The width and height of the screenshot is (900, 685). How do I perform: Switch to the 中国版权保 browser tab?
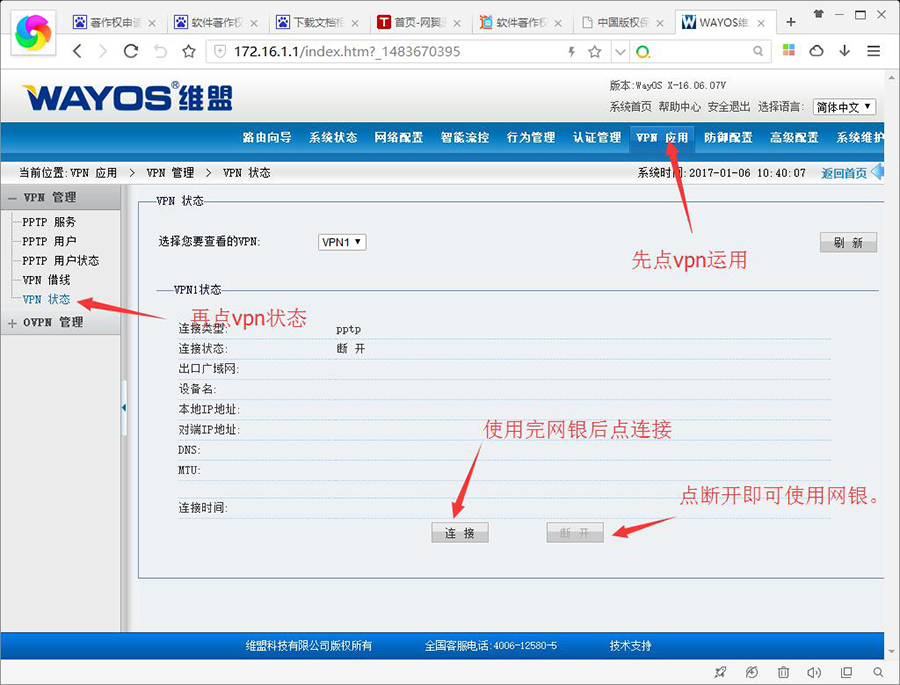point(622,22)
